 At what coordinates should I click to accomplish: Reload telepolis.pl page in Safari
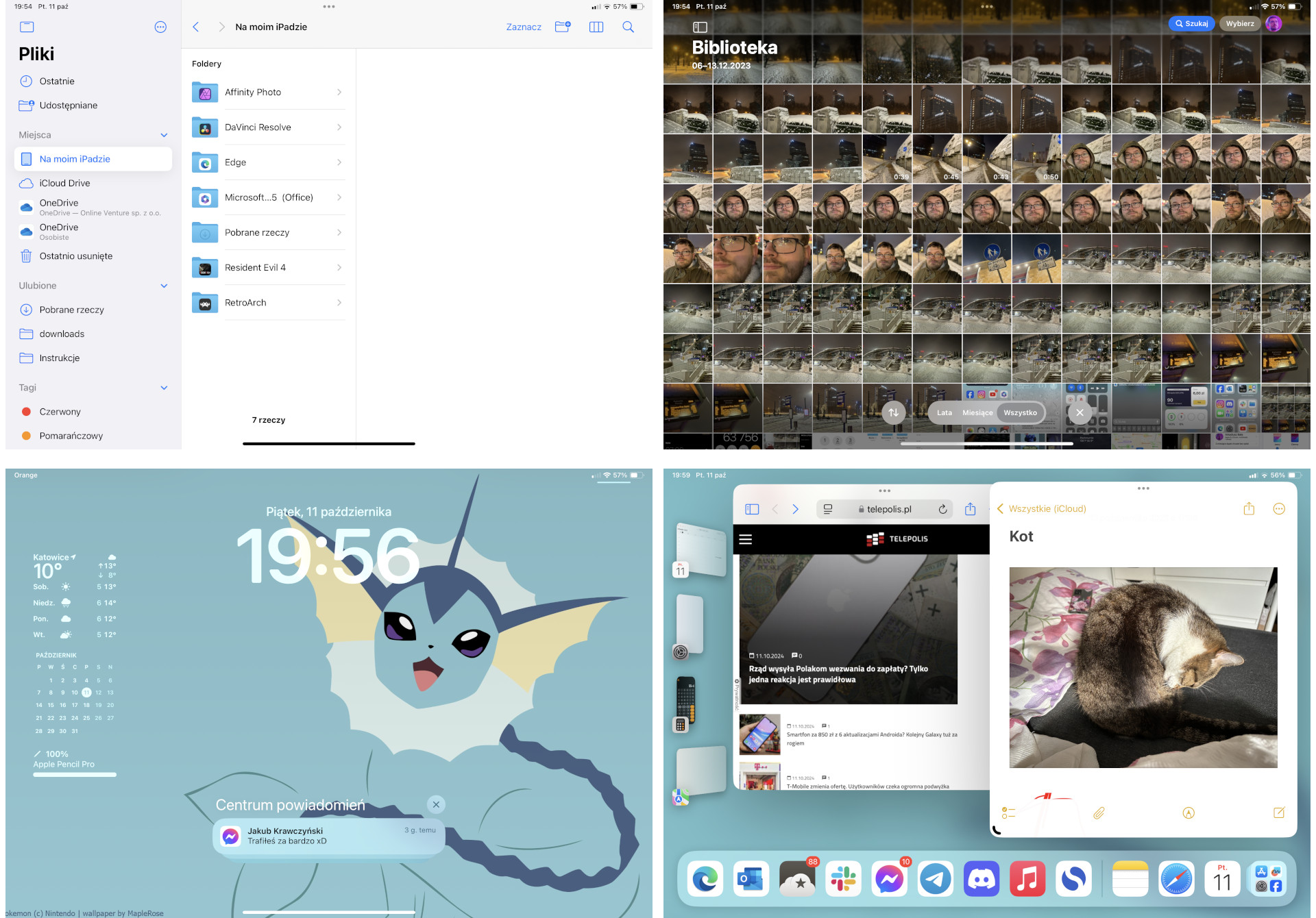pyautogui.click(x=942, y=509)
